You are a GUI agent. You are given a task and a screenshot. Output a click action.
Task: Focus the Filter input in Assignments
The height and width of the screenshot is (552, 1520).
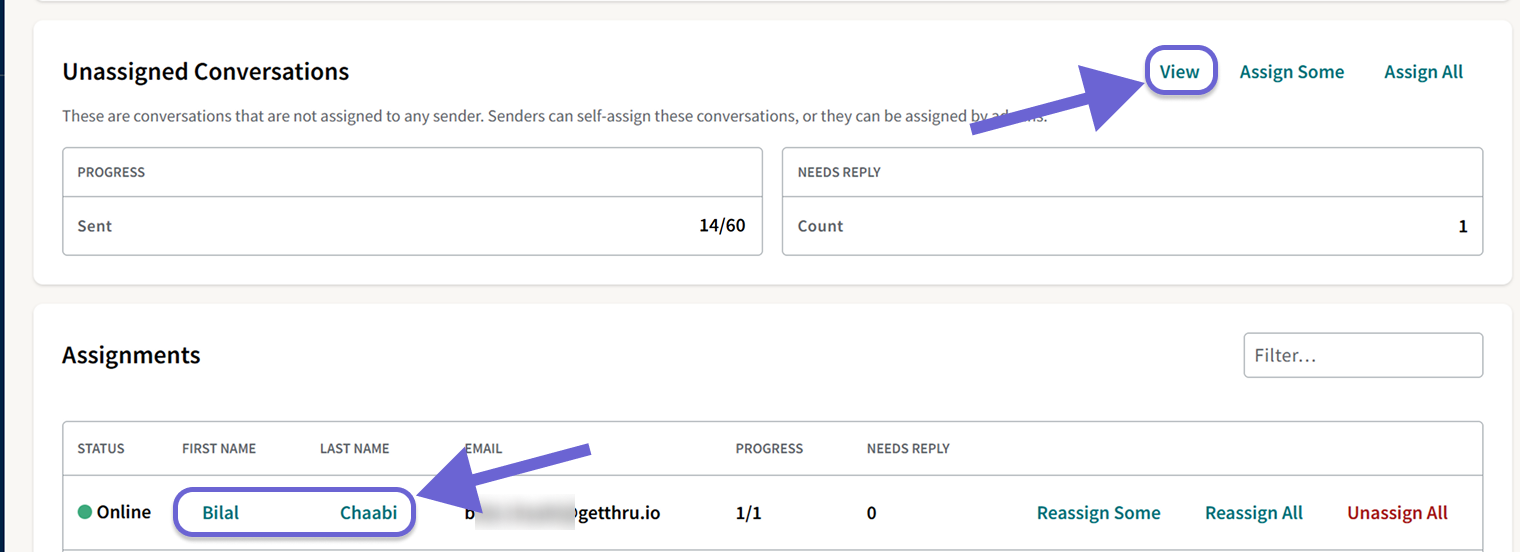pos(1363,355)
